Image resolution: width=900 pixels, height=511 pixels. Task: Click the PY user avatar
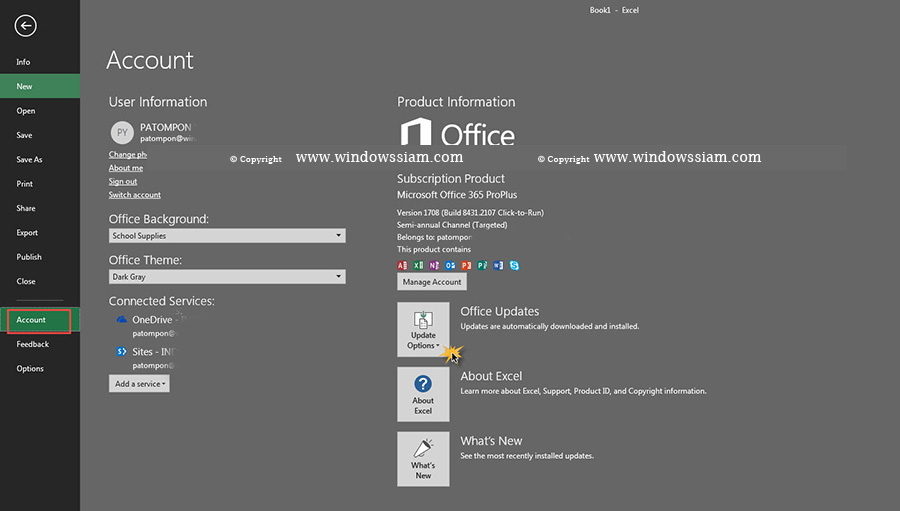122,133
